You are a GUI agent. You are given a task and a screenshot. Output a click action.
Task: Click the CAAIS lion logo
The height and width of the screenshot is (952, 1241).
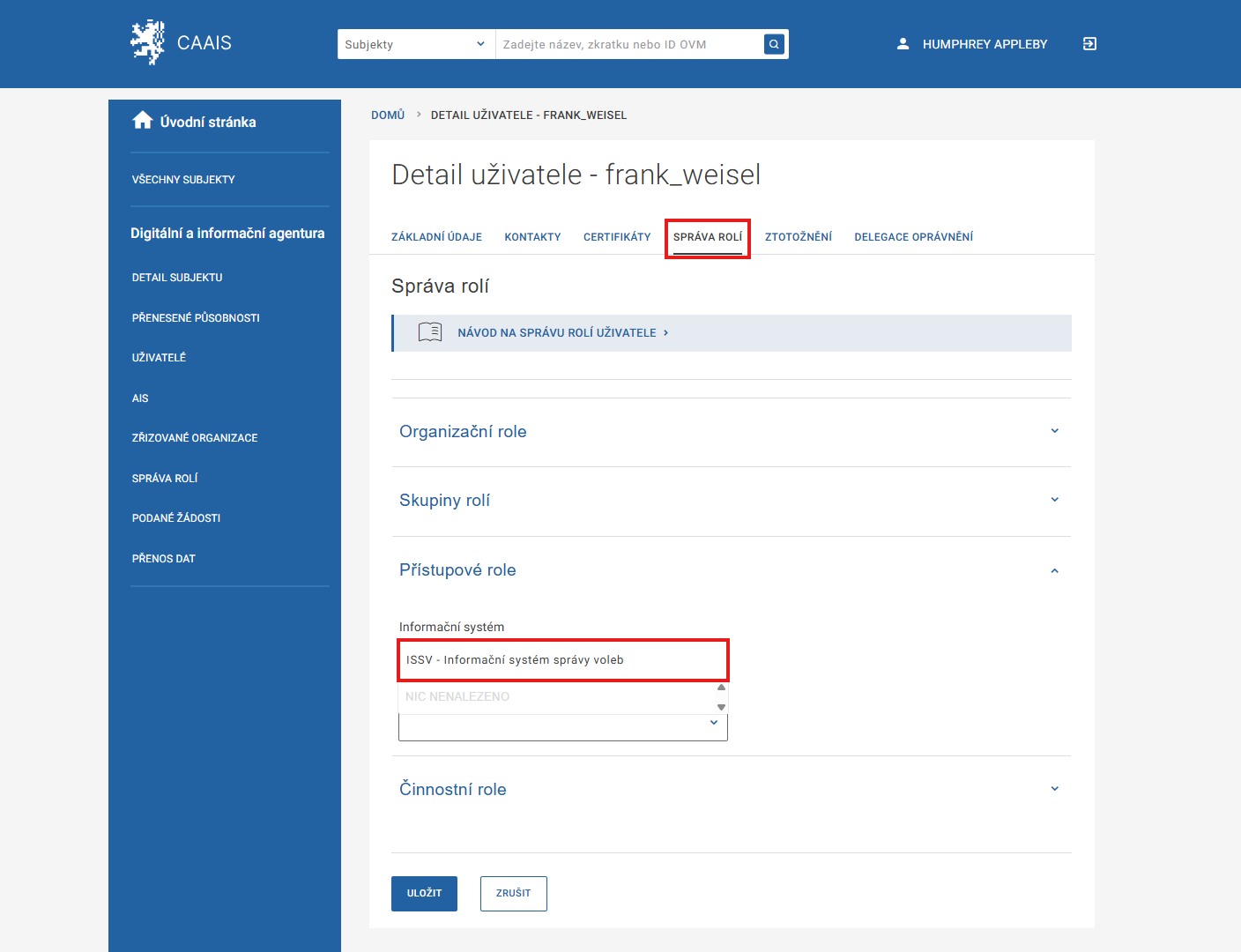tap(147, 42)
